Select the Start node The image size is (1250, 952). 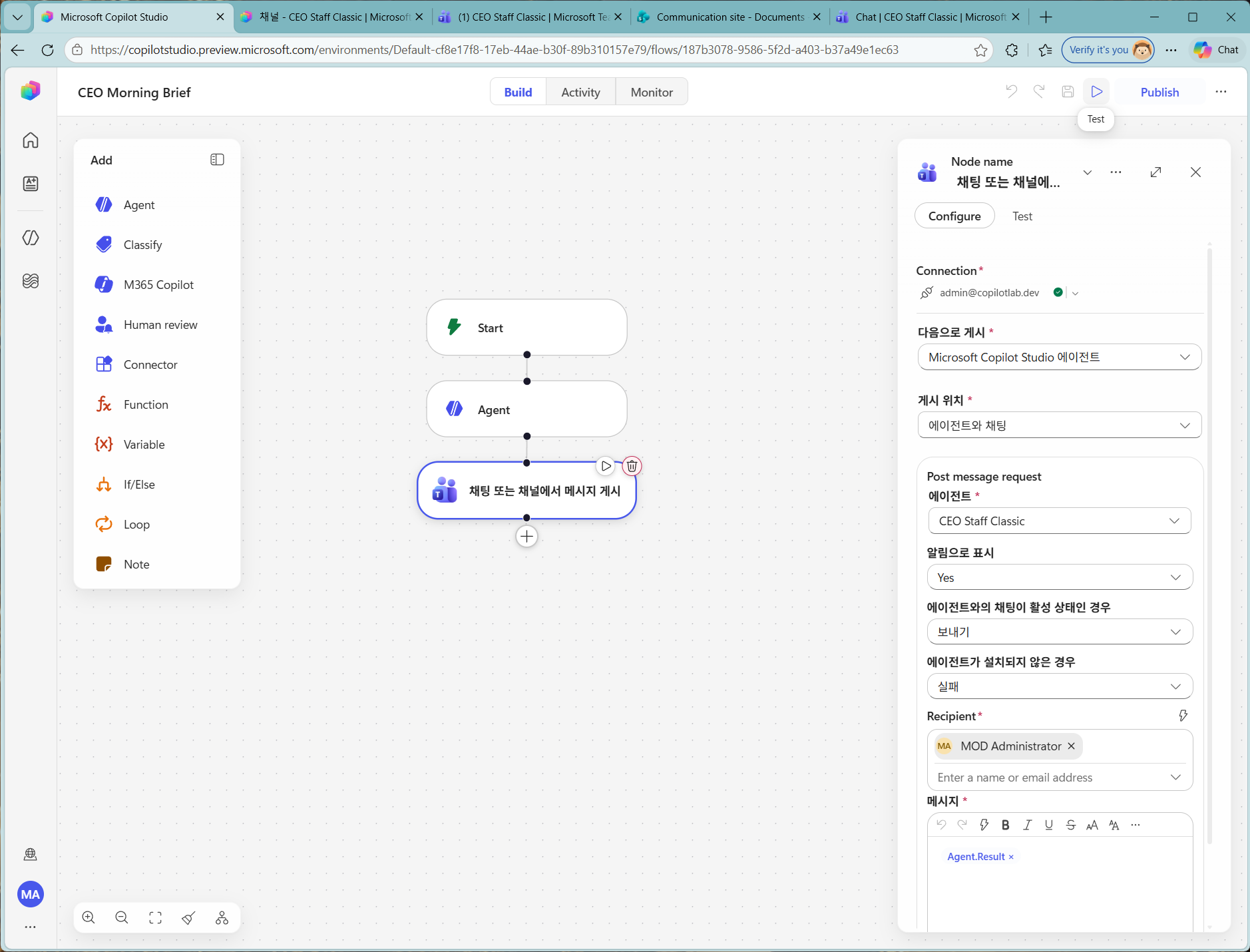pyautogui.click(x=526, y=328)
